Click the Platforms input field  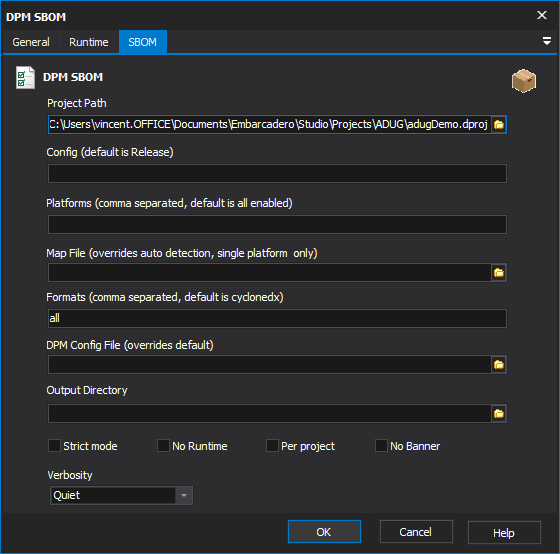tap(277, 224)
